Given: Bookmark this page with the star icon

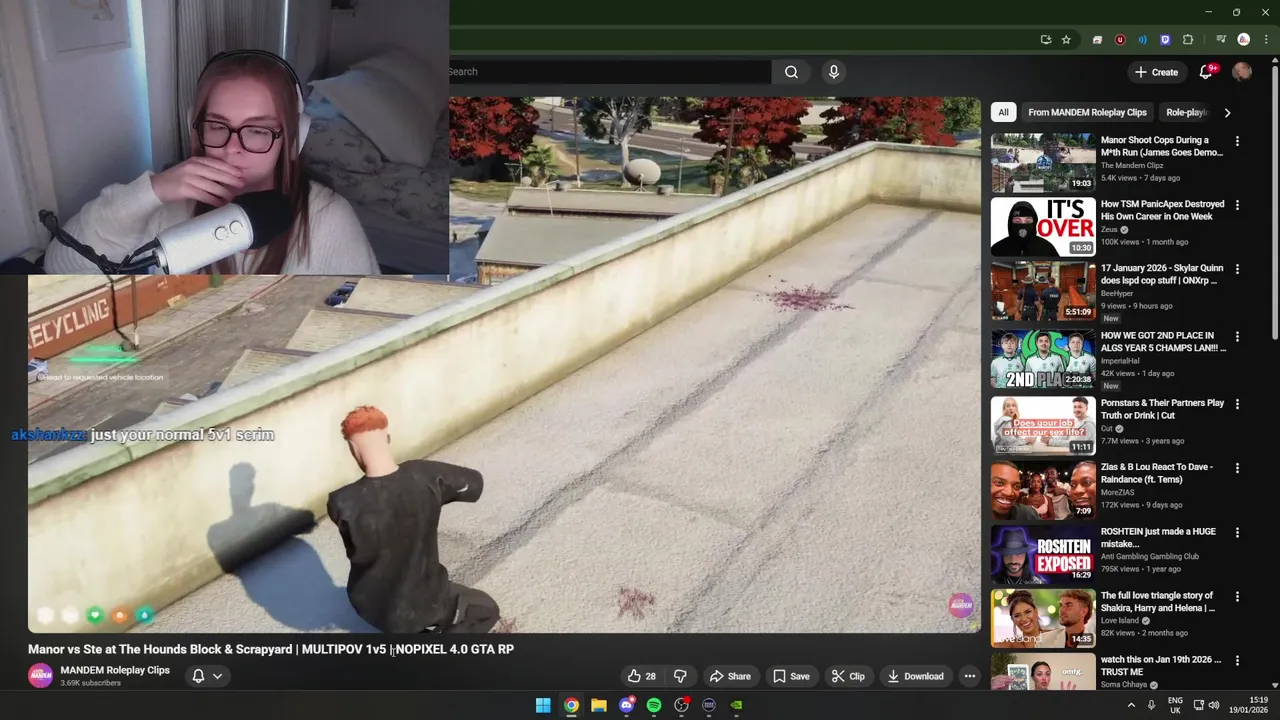Looking at the screenshot, I should pos(1066,40).
